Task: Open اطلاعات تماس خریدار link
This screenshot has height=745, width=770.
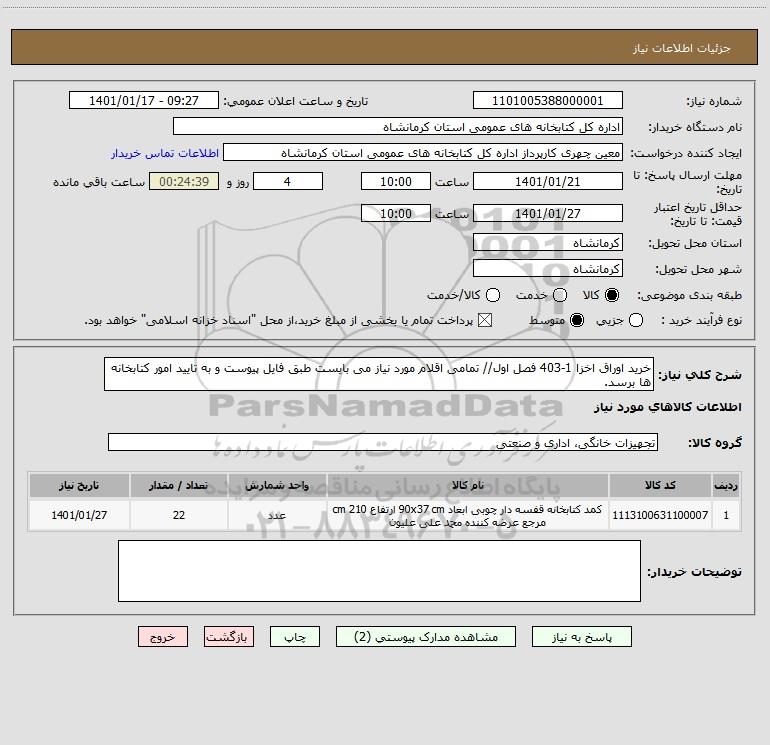Action: 165,153
